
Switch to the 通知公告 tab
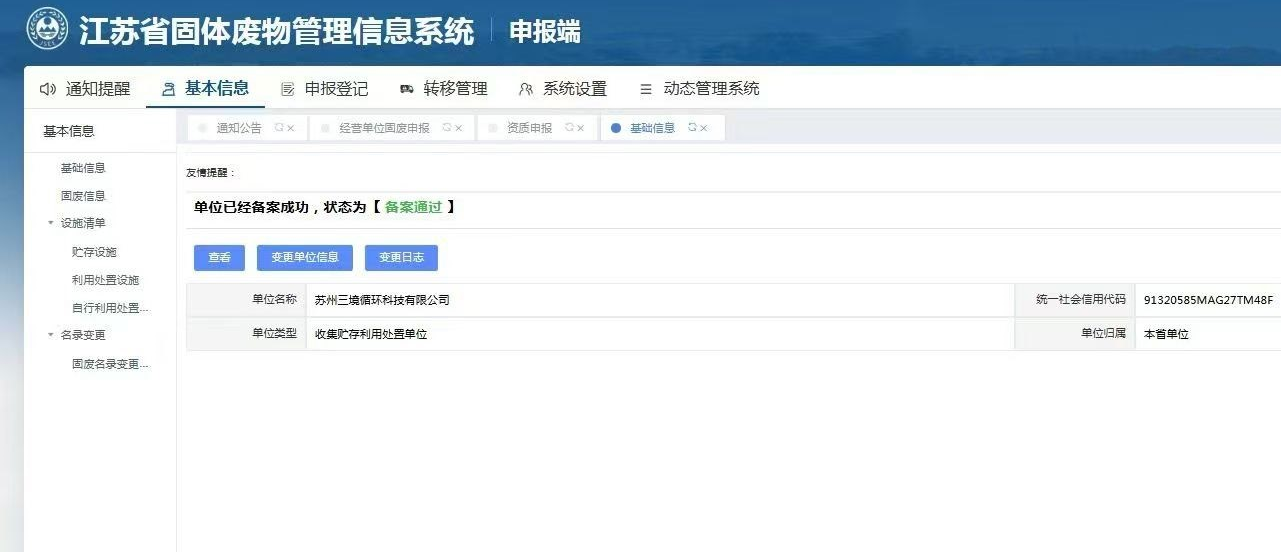pos(239,128)
